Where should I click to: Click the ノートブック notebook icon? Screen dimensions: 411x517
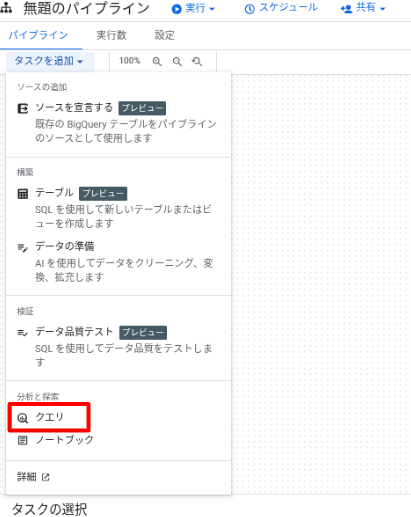[x=23, y=440]
